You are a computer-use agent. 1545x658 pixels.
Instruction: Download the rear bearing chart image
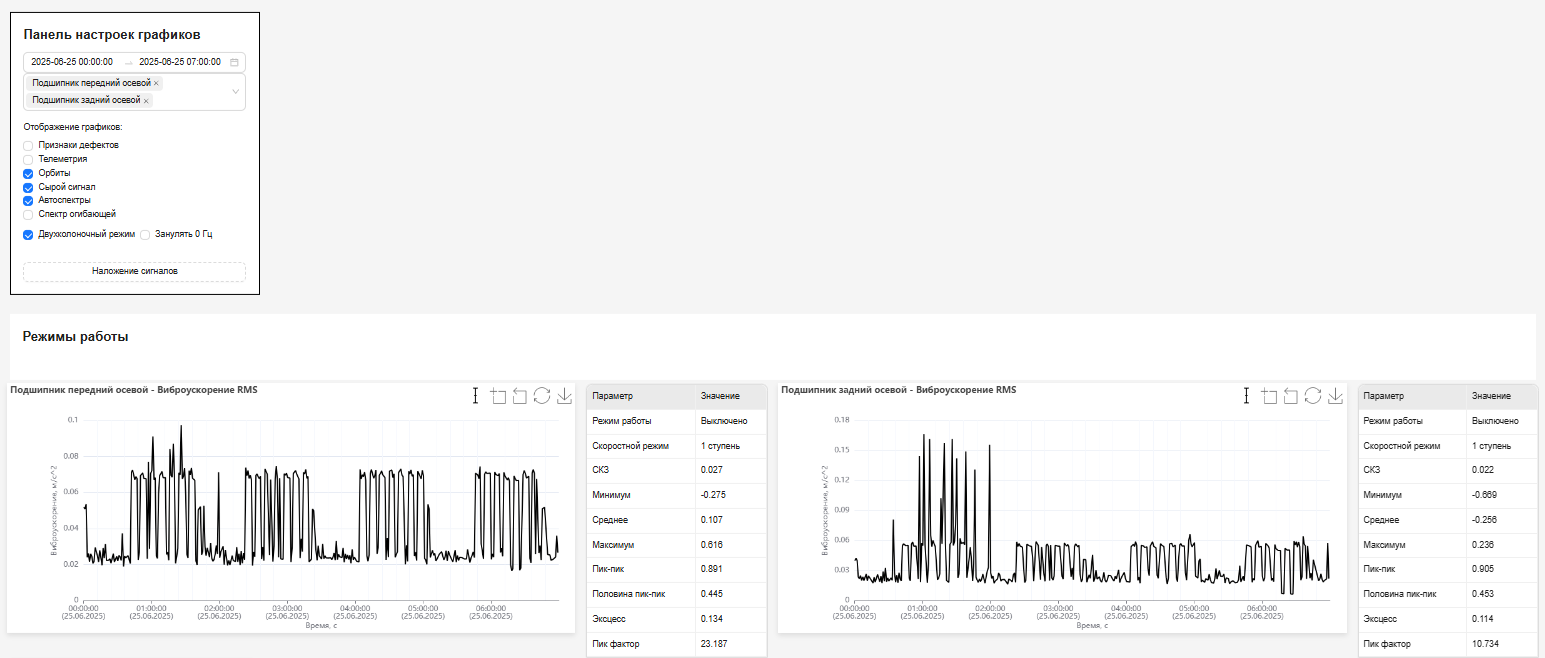click(1335, 396)
